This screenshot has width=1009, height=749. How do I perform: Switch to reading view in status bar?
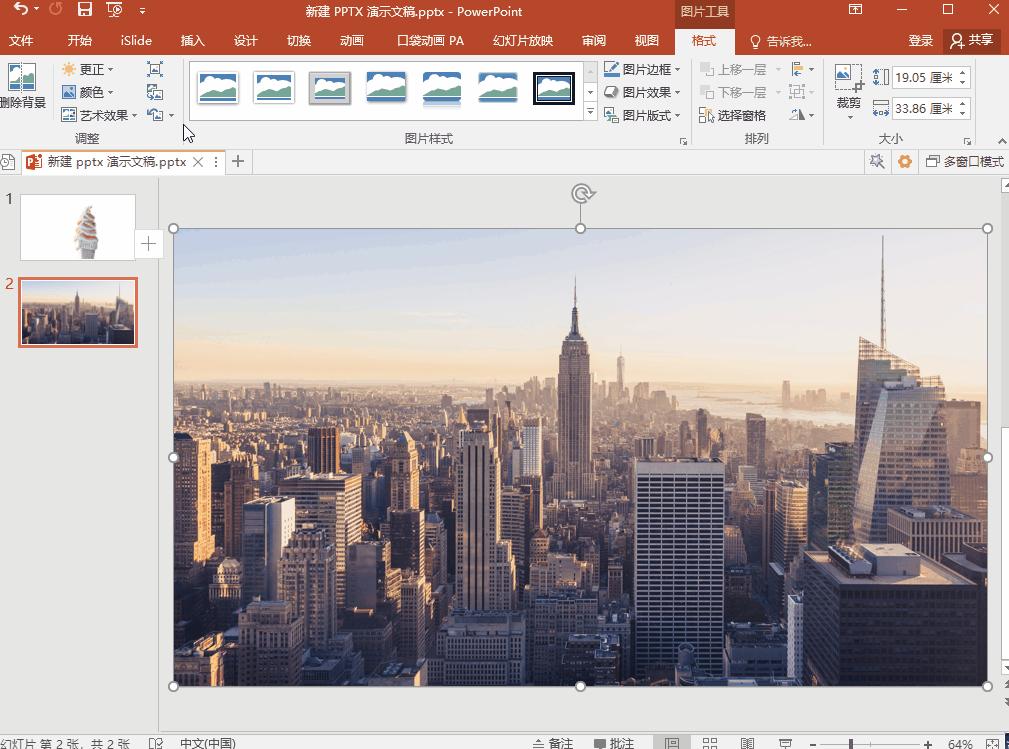coord(747,743)
